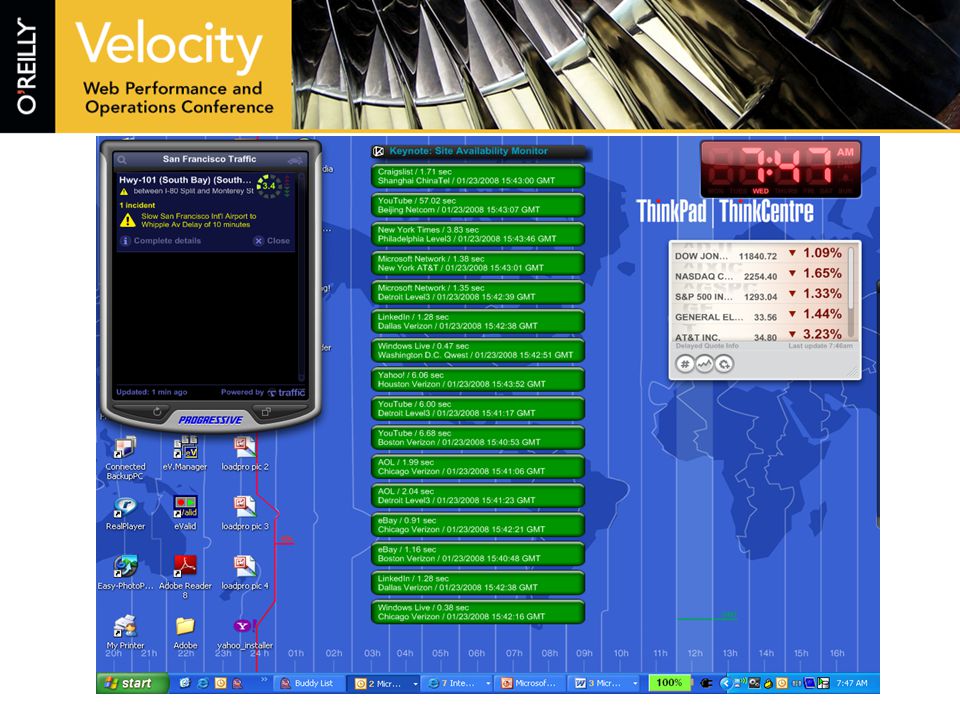This screenshot has width=960, height=720.
Task: Expand the quick launch chevron
Action: 264,680
